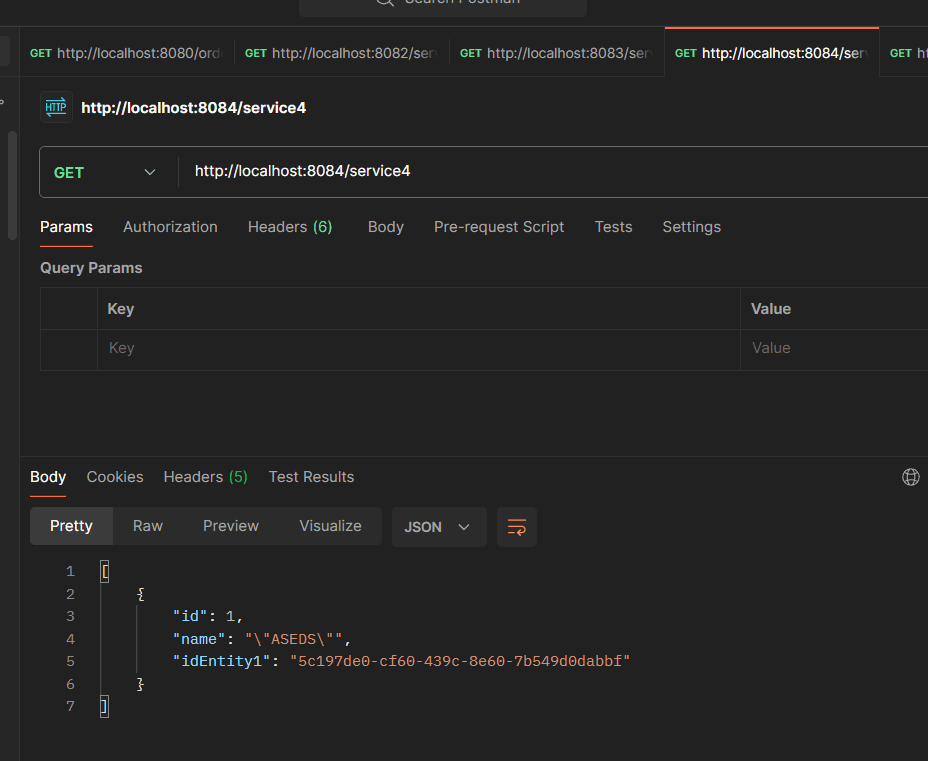Click the HTTP request icon beside the title

pos(56,107)
